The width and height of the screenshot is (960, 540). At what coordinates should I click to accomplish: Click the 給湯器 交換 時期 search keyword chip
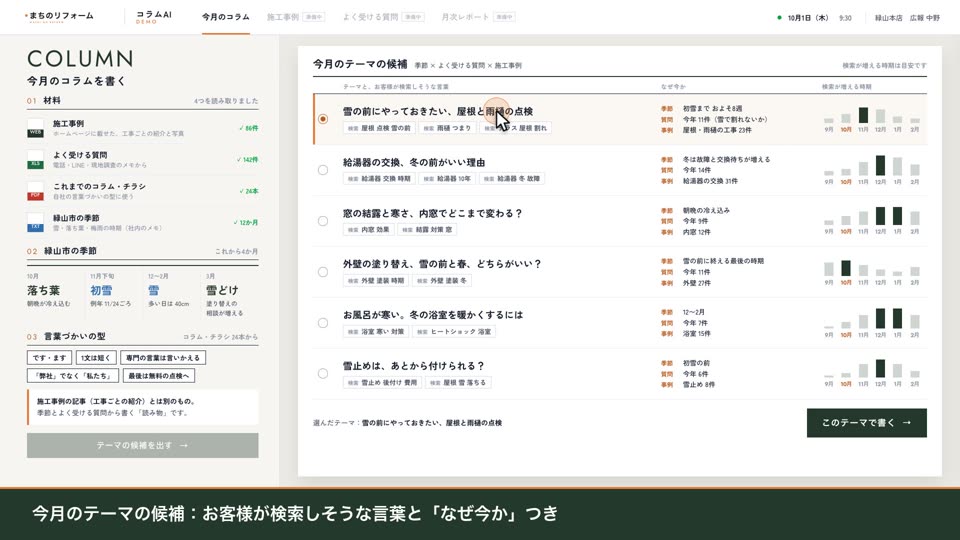coord(380,179)
